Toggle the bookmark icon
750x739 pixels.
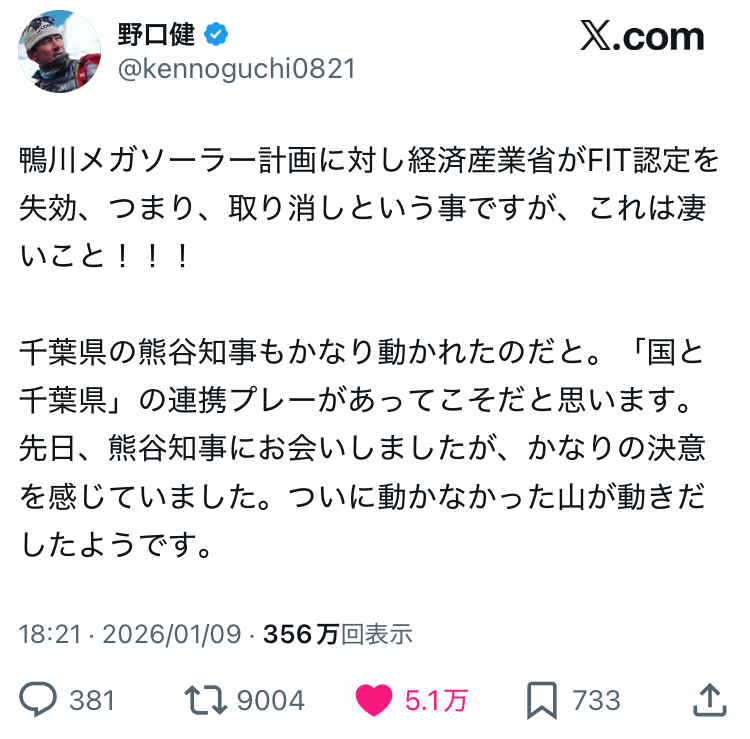click(x=542, y=700)
